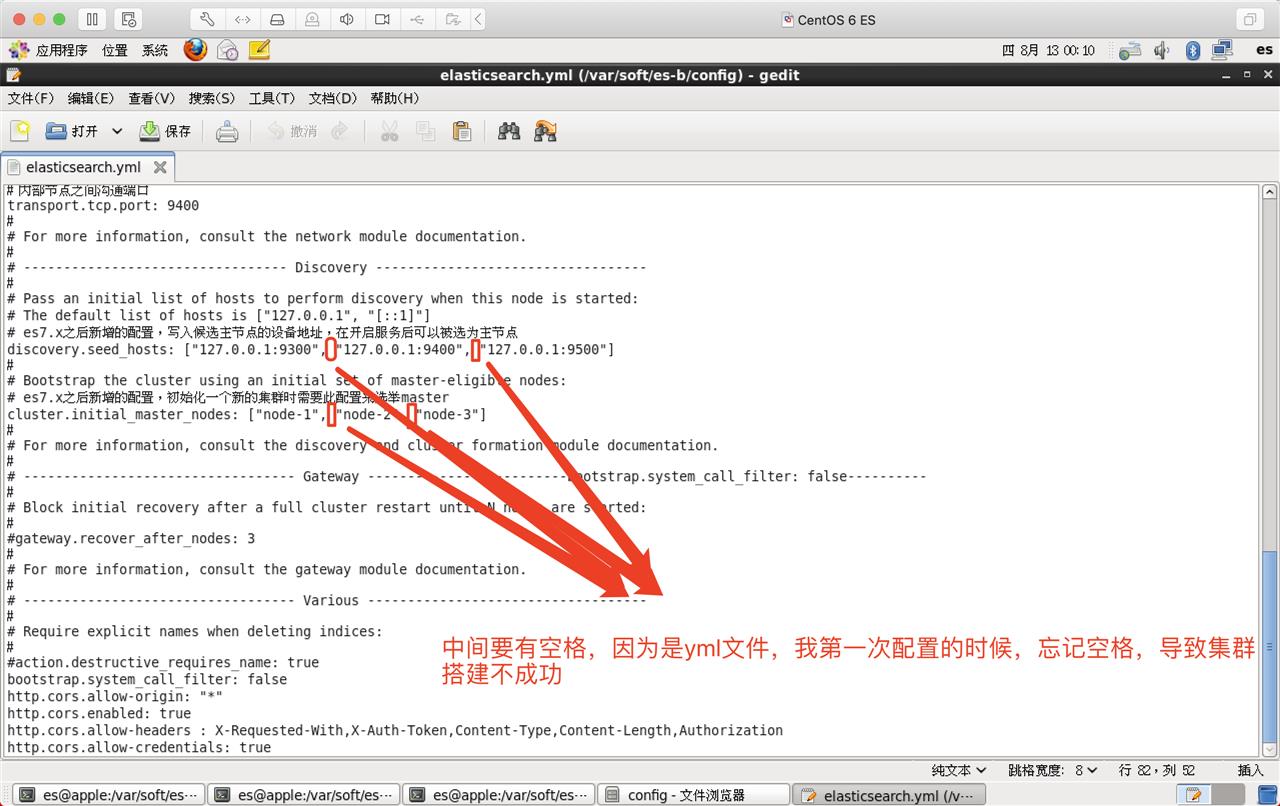The width and height of the screenshot is (1280, 806).
Task: Create a new document in gedit
Action: [20, 131]
